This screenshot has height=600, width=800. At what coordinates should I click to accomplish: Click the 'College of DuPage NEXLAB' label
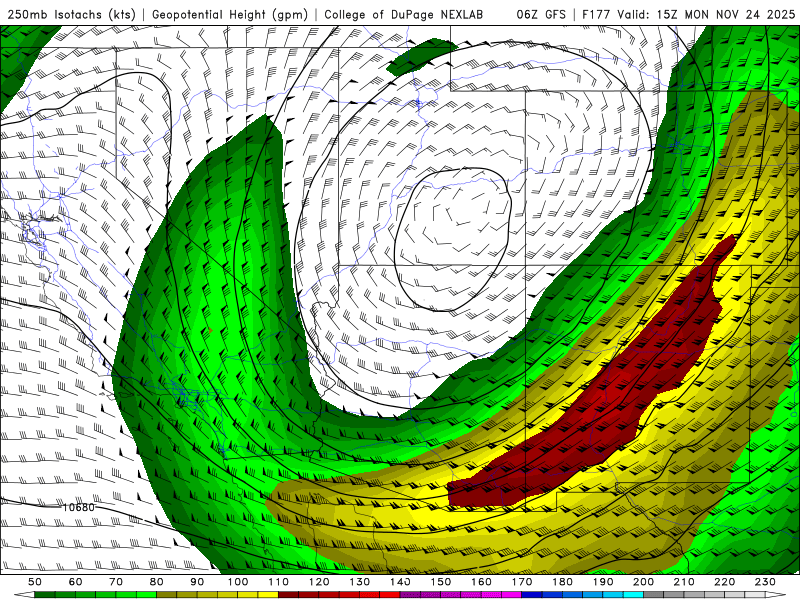pyautogui.click(x=403, y=15)
